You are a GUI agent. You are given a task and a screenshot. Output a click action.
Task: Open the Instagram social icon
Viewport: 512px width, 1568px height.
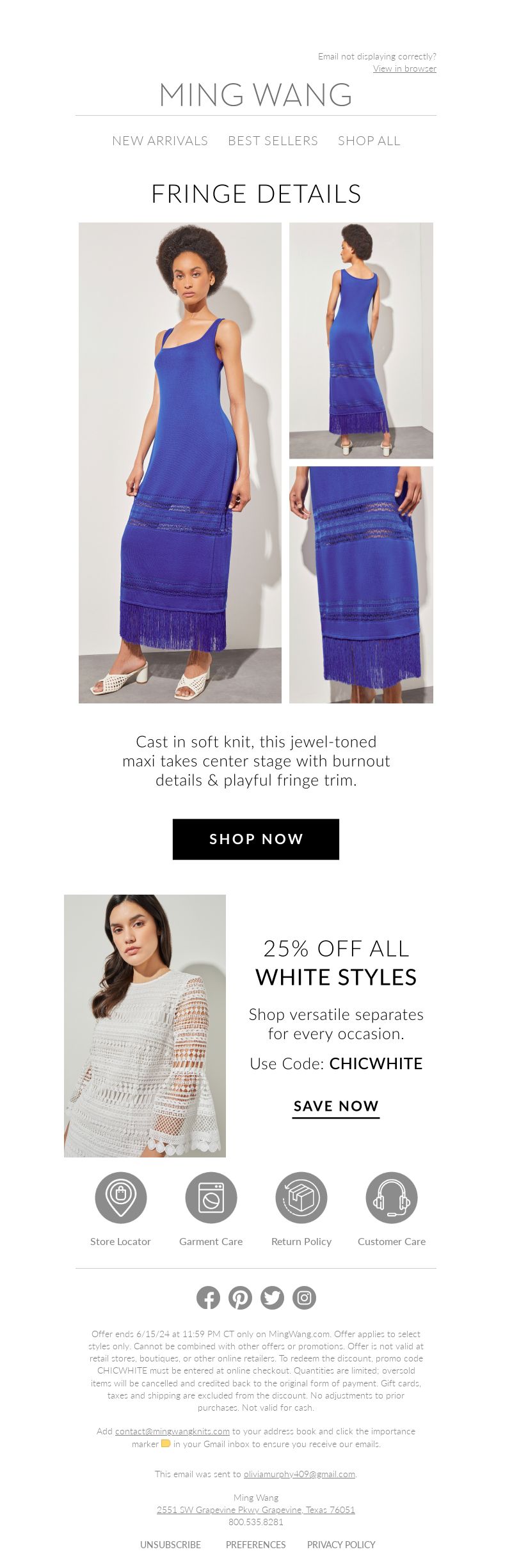[304, 1298]
